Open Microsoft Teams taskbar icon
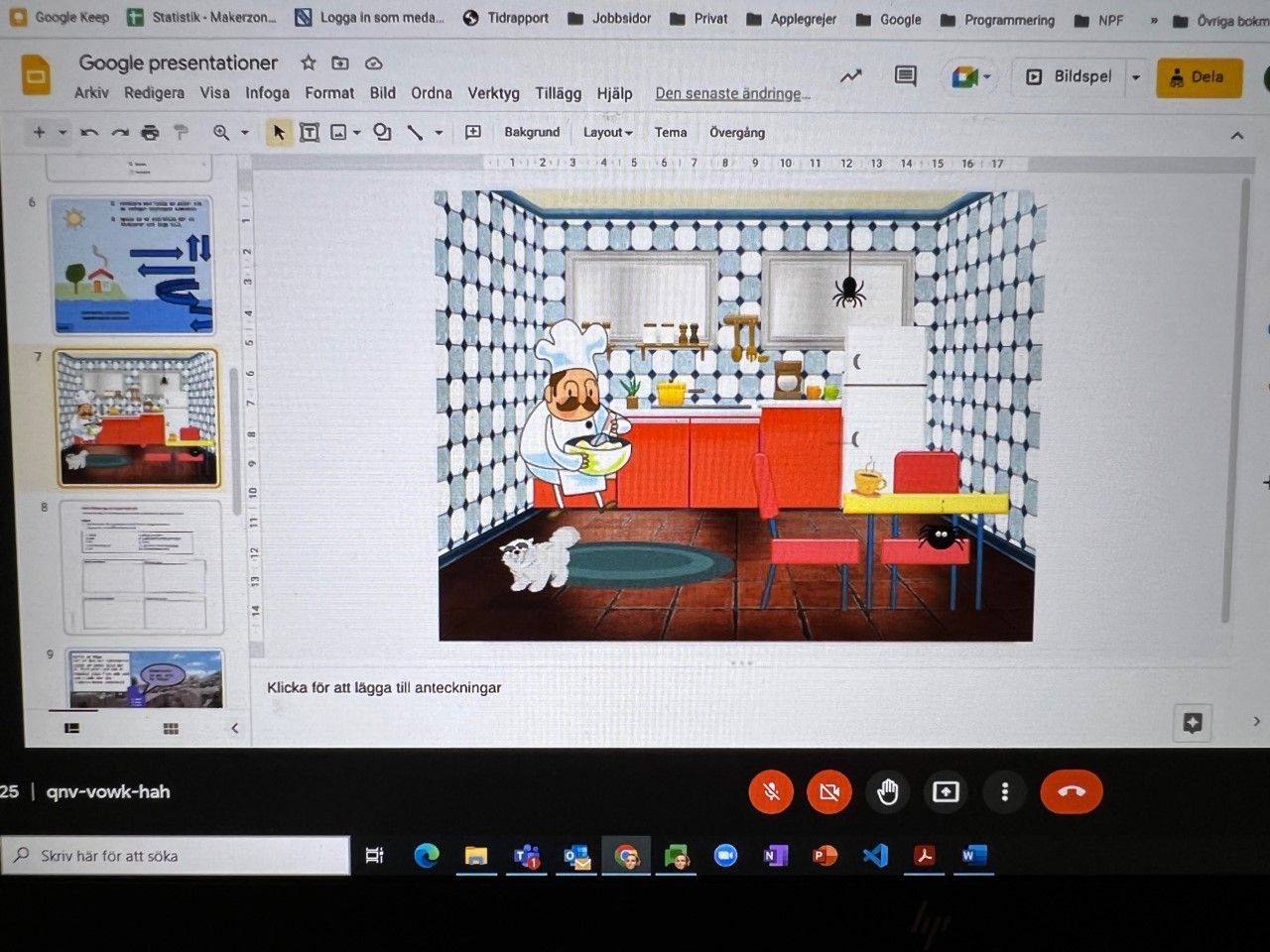 [x=527, y=855]
